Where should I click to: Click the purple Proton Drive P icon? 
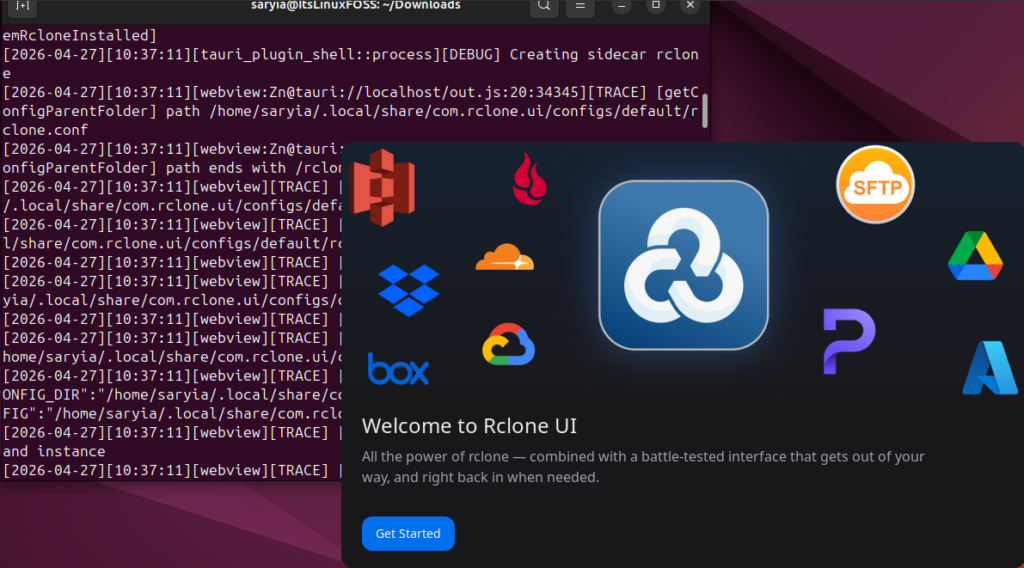(x=849, y=341)
